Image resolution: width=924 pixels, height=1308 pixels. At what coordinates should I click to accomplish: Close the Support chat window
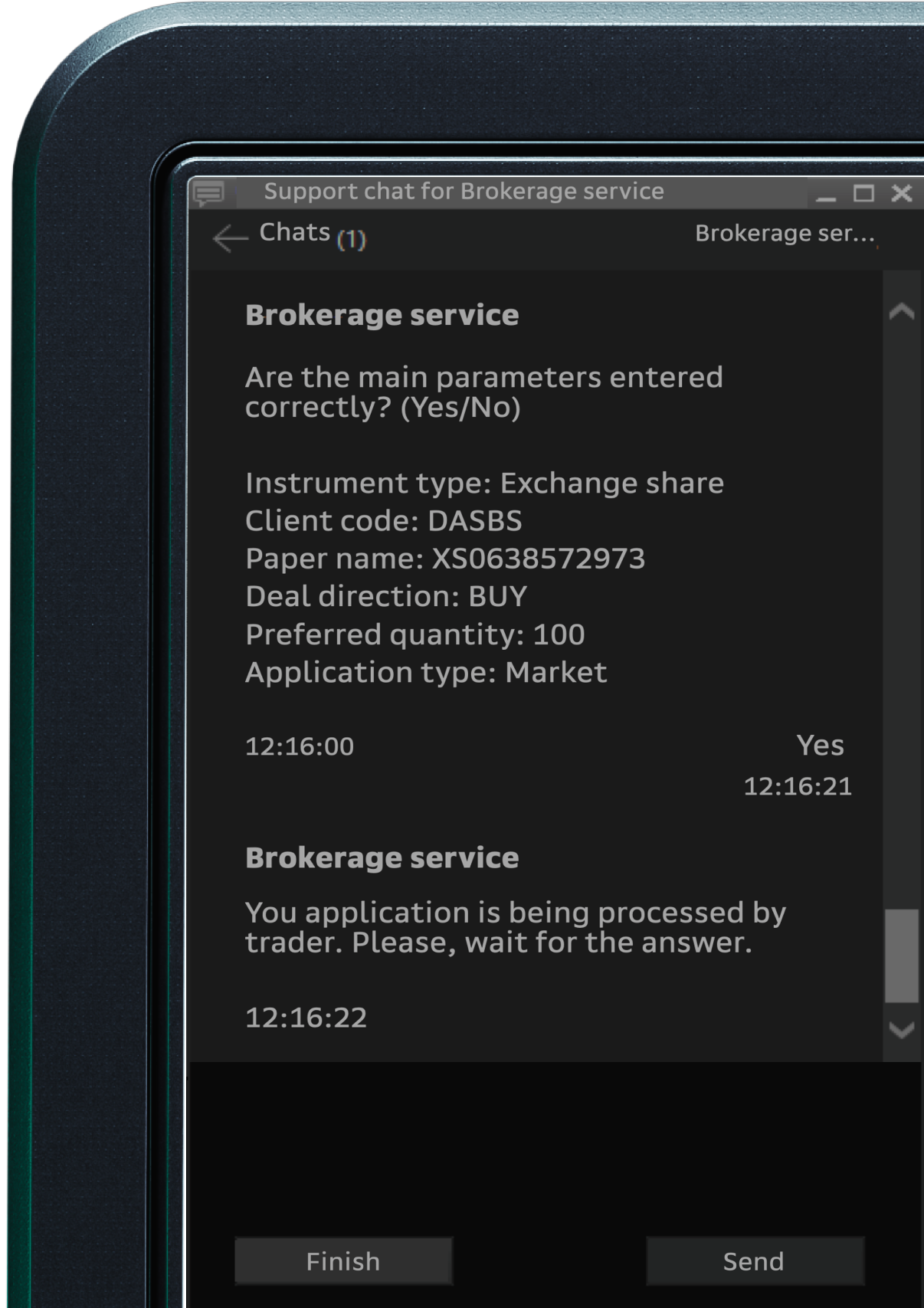point(902,193)
